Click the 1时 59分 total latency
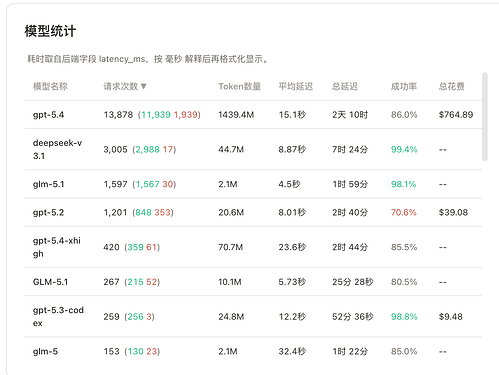Image resolution: width=499 pixels, height=375 pixels. pyautogui.click(x=350, y=184)
